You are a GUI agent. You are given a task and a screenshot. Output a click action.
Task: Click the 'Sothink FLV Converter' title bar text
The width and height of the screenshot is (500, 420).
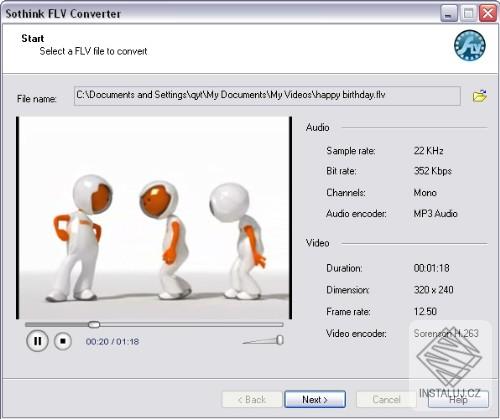coord(63,14)
